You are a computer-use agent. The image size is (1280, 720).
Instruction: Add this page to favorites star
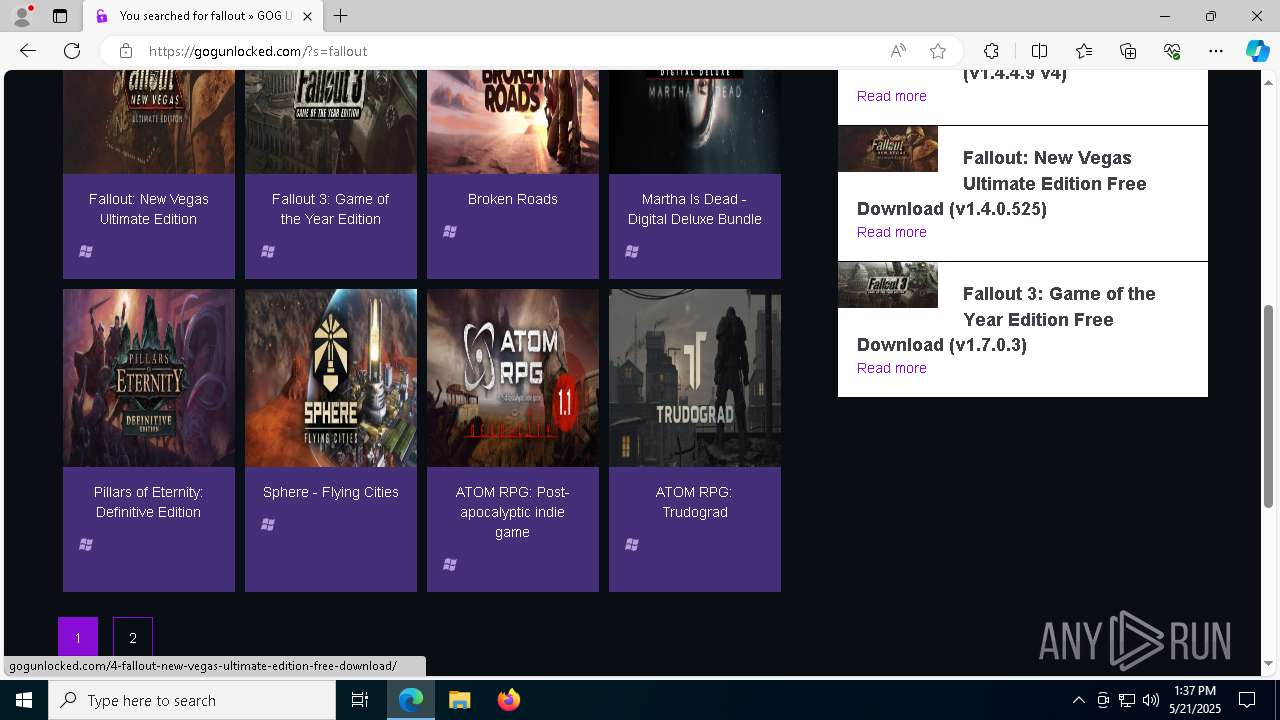(937, 51)
